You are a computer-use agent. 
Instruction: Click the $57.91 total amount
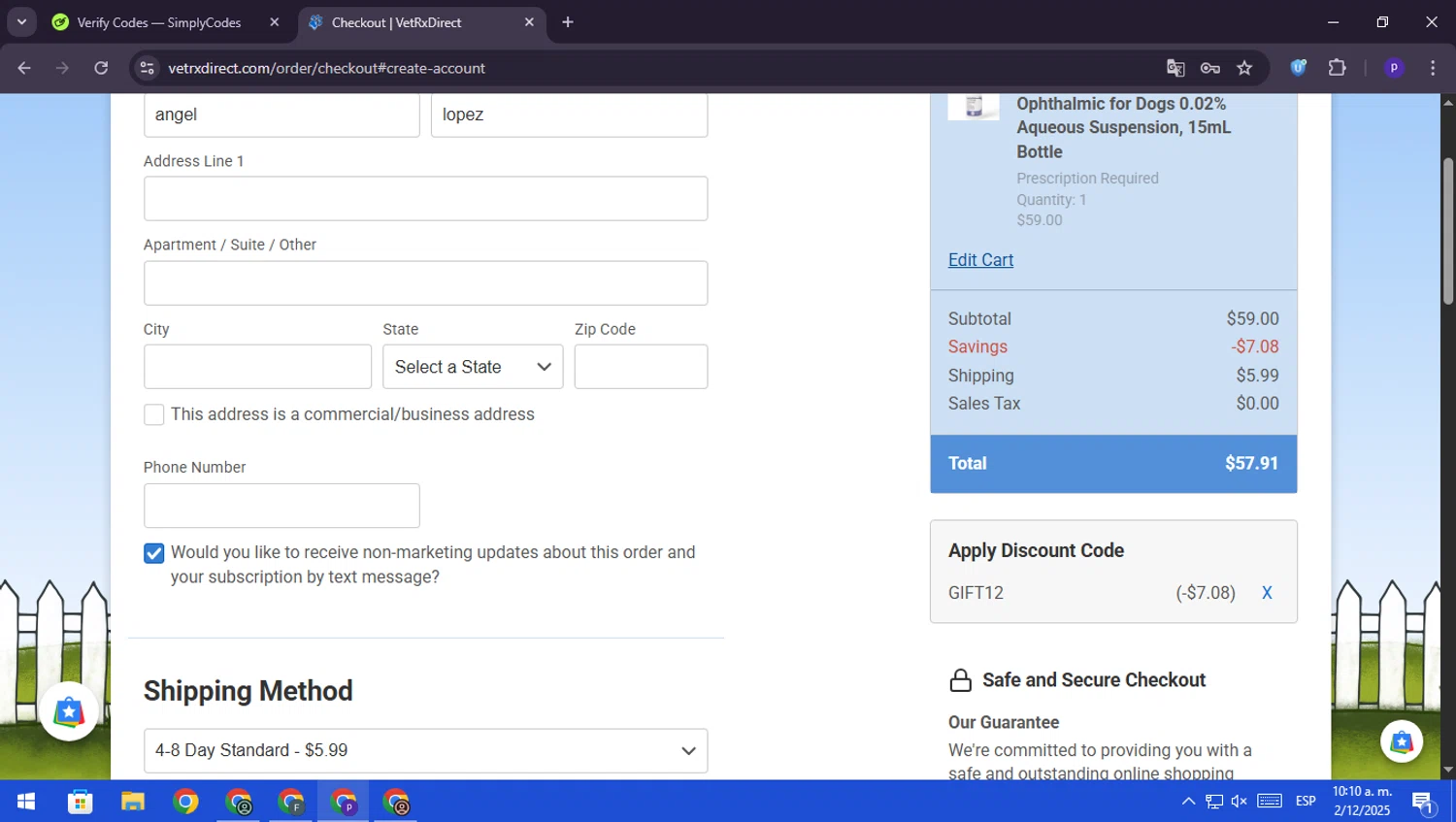coord(1251,464)
